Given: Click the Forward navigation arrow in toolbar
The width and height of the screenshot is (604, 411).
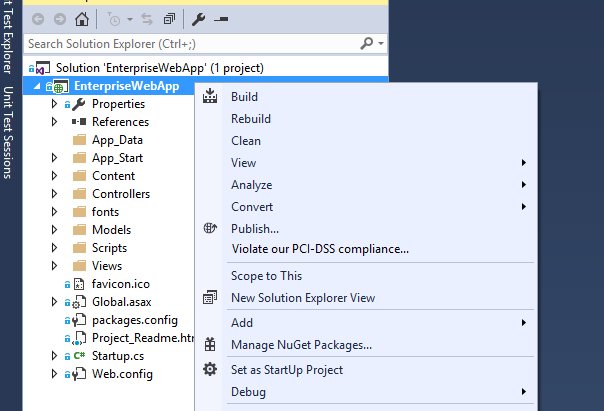Looking at the screenshot, I should 60,19.
